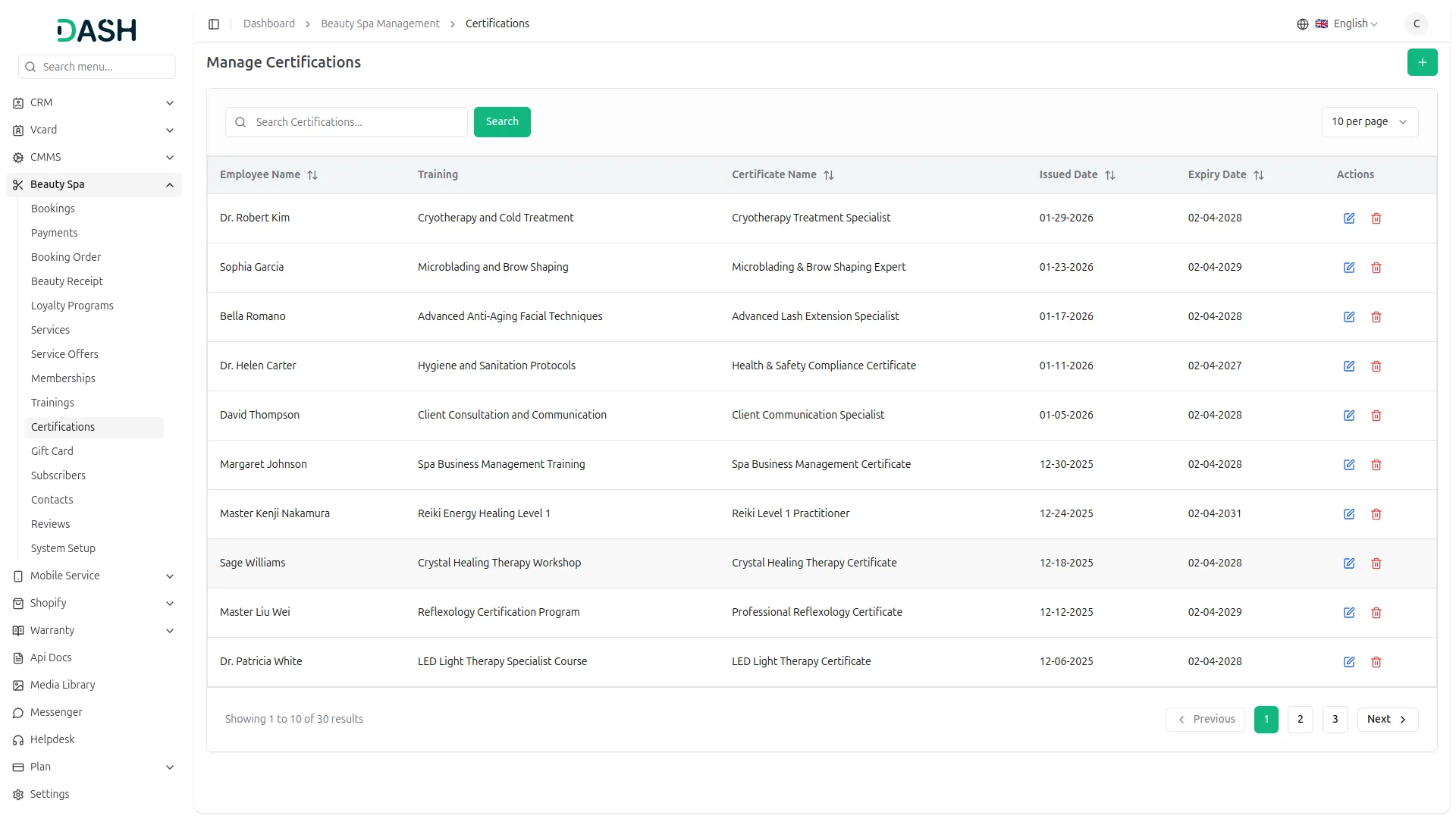Delete Bella Romano's certification
Screen dimensions: 1456x819
(x=1376, y=317)
